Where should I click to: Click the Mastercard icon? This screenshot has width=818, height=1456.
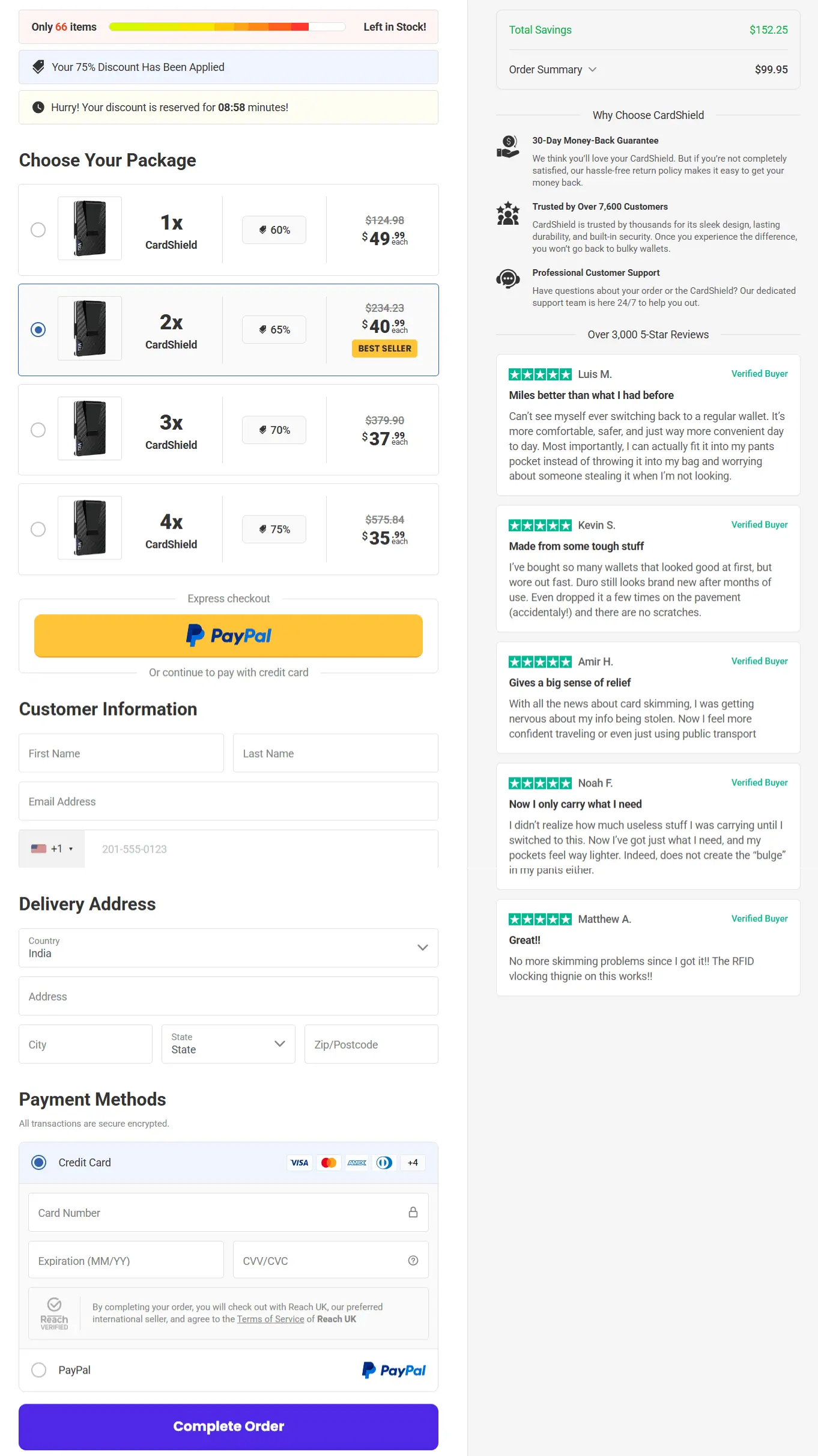coord(328,1162)
